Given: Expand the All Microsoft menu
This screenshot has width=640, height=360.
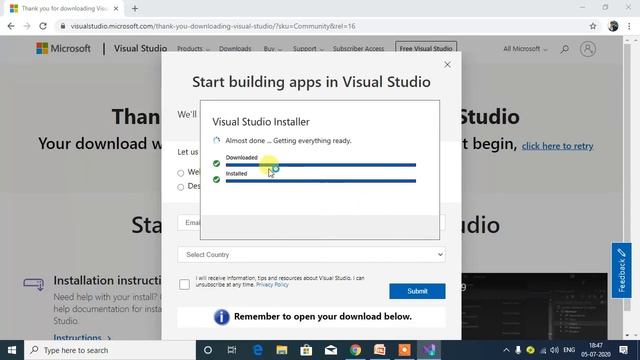Looking at the screenshot, I should coord(525,49).
